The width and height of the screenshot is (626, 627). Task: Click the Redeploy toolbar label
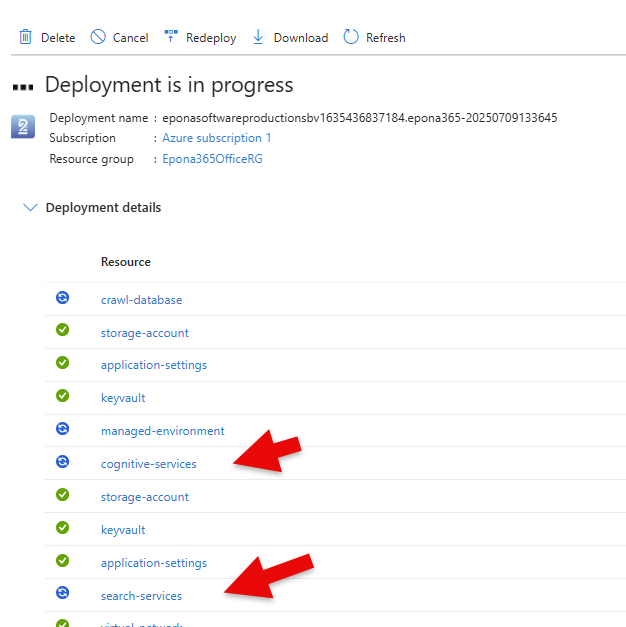click(x=211, y=38)
